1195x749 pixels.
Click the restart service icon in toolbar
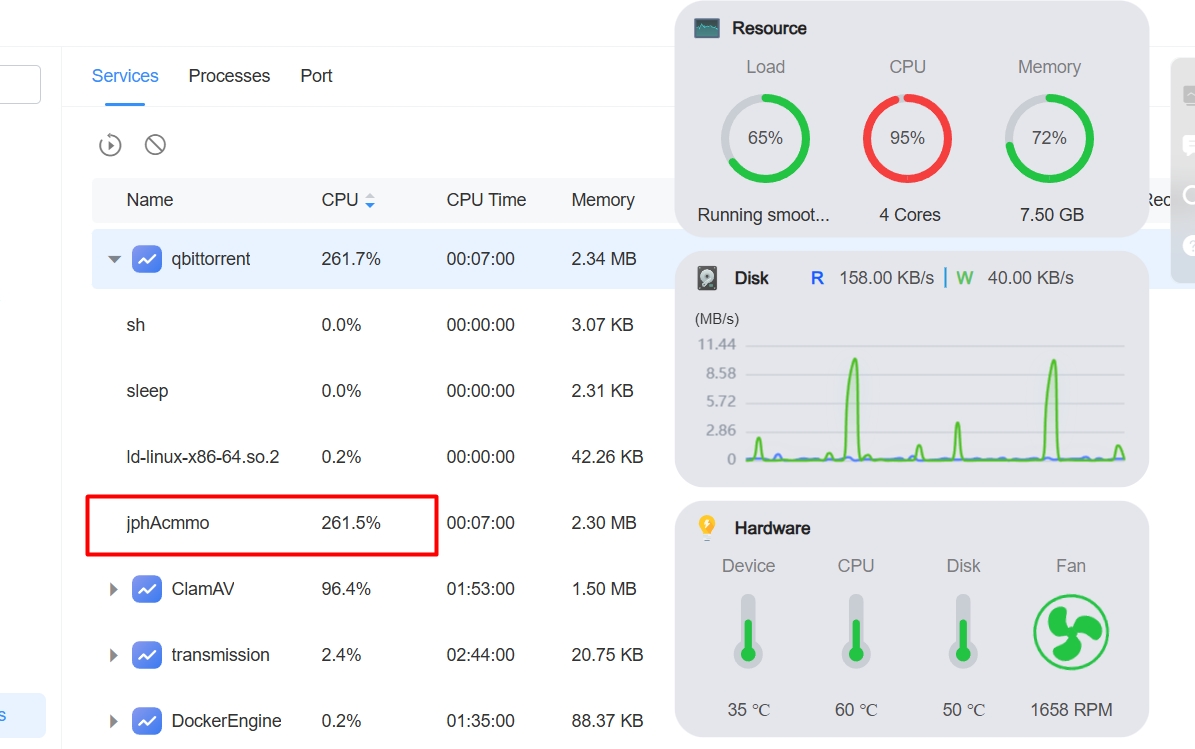tap(110, 145)
